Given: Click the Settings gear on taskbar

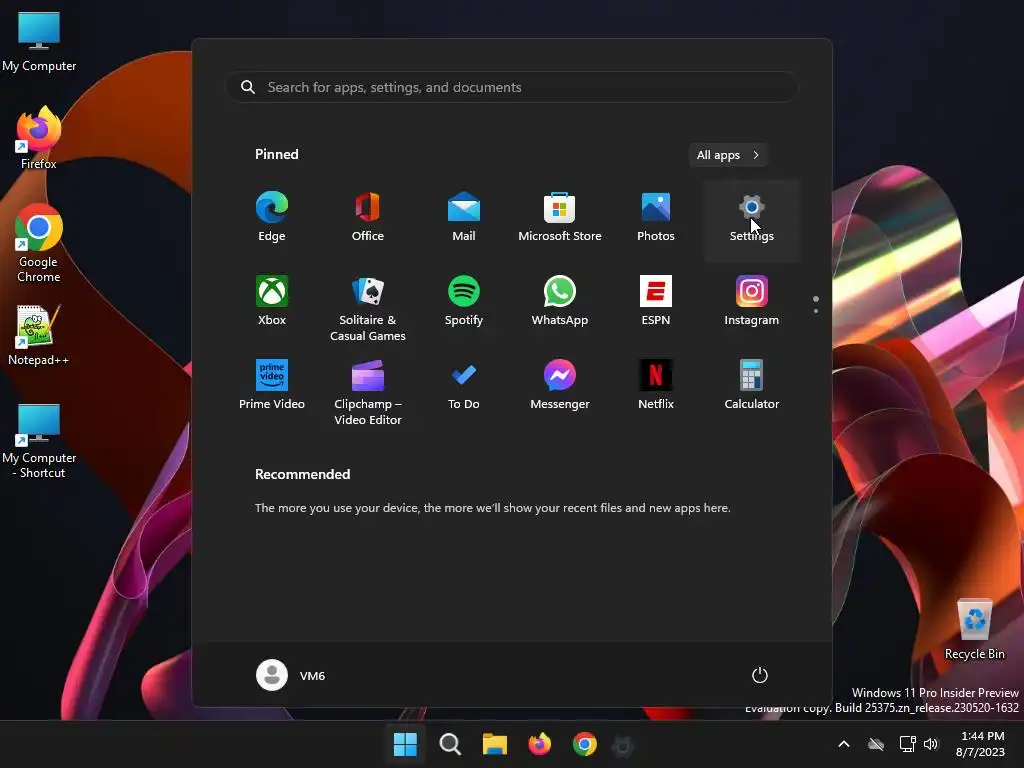Looking at the screenshot, I should [623, 744].
